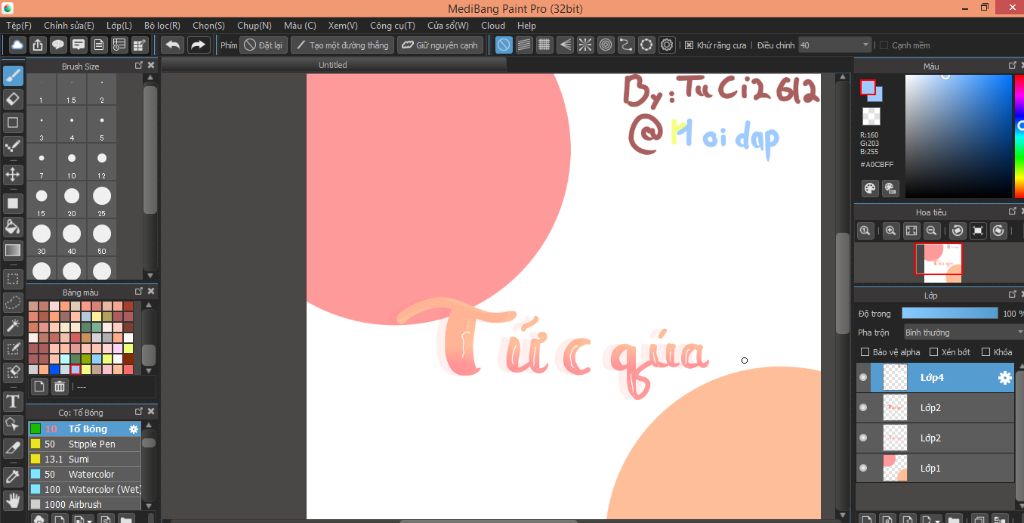Select the Move tool

(x=12, y=174)
